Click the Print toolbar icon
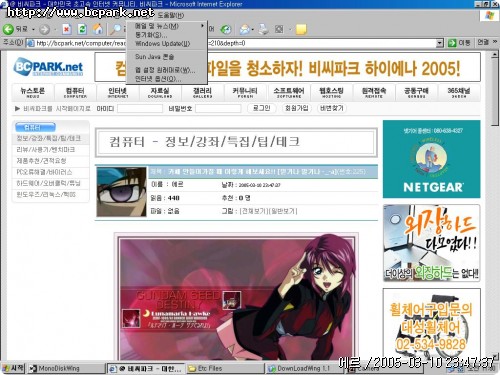 pos(263,29)
